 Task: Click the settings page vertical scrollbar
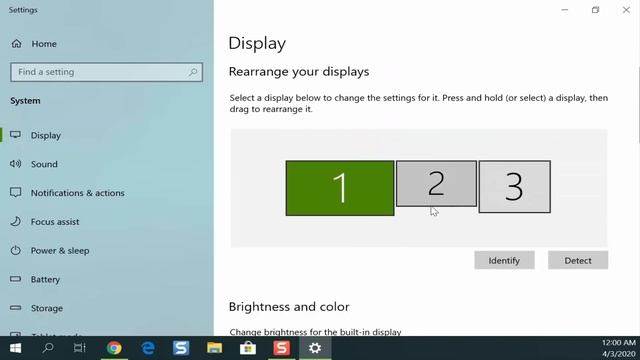638,104
